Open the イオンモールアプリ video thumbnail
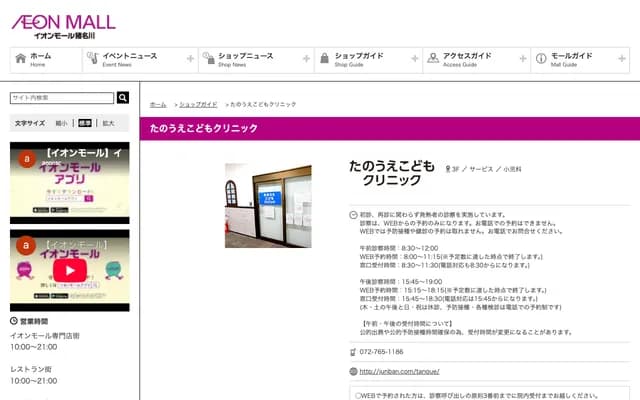The image size is (640, 400). point(70,183)
